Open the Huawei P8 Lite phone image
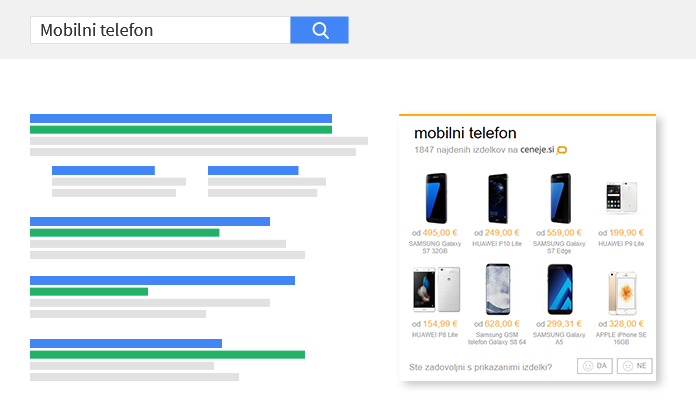The image size is (696, 406). coord(436,290)
